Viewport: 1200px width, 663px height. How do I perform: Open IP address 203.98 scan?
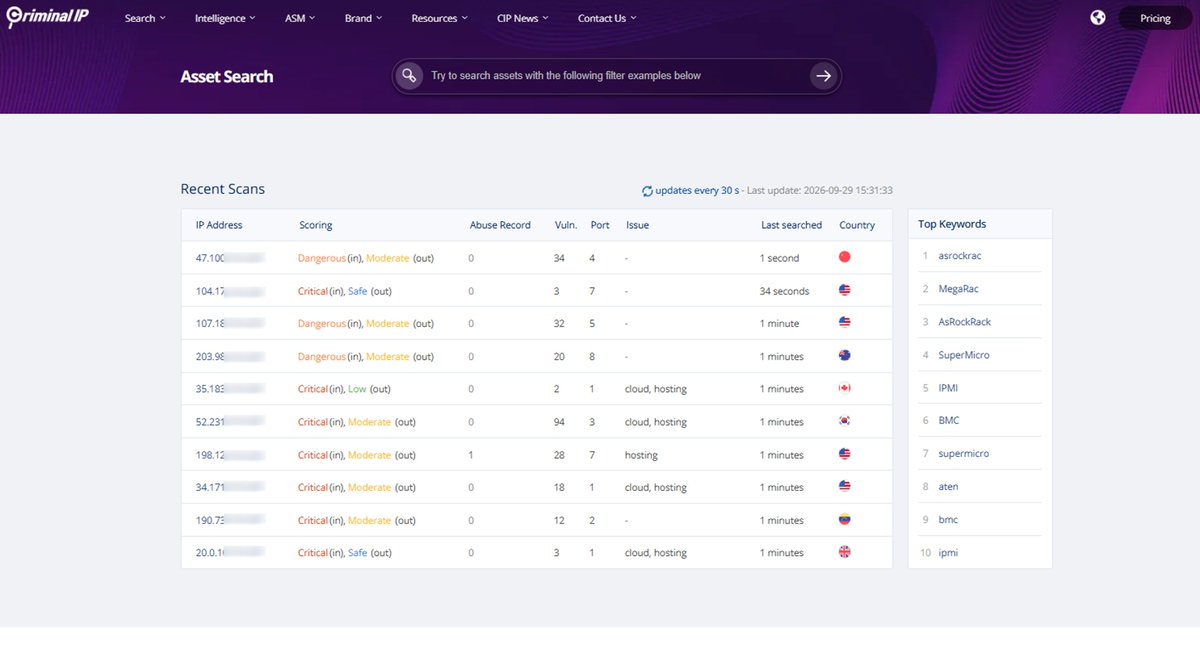tap(229, 356)
